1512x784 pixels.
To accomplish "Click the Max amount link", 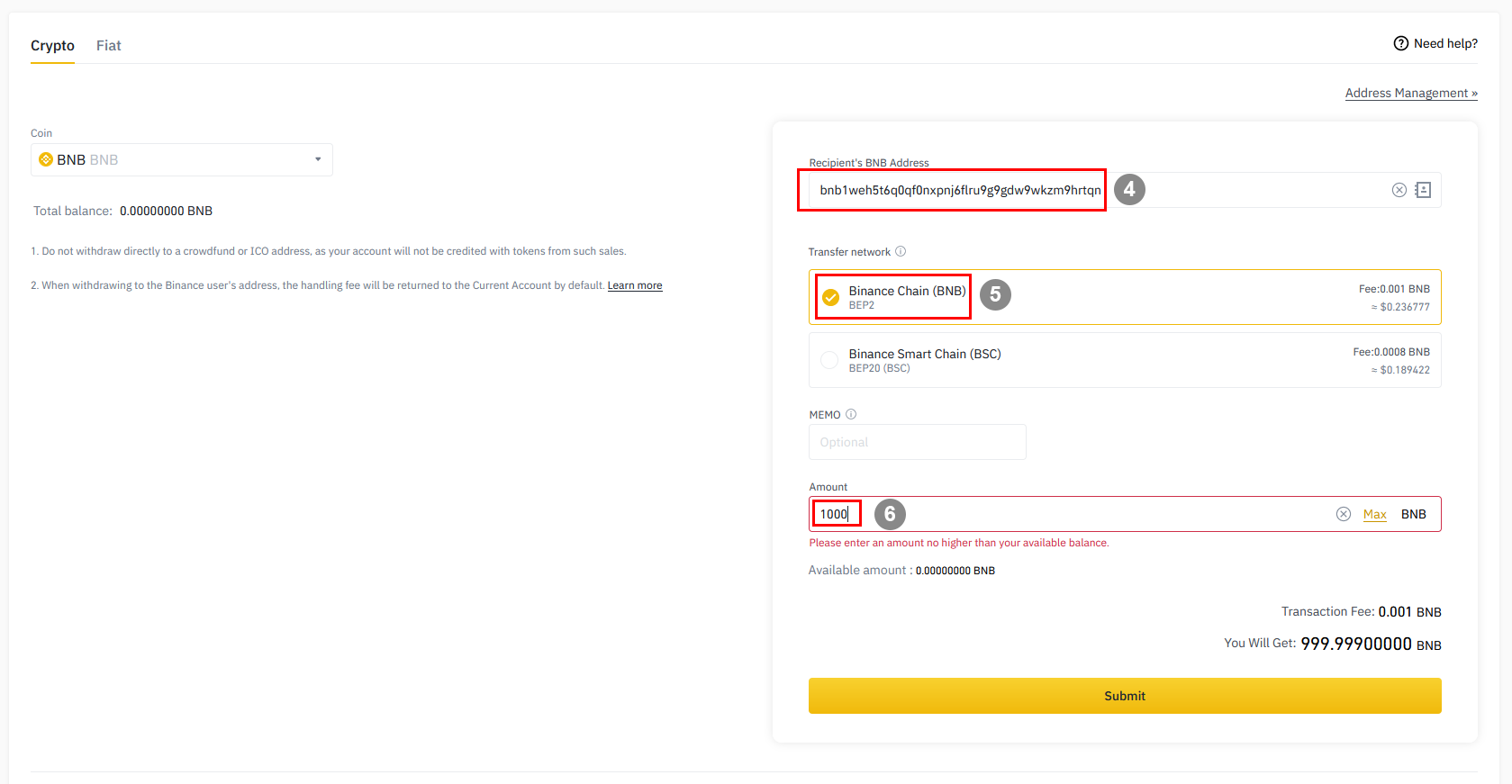I will tap(1374, 514).
